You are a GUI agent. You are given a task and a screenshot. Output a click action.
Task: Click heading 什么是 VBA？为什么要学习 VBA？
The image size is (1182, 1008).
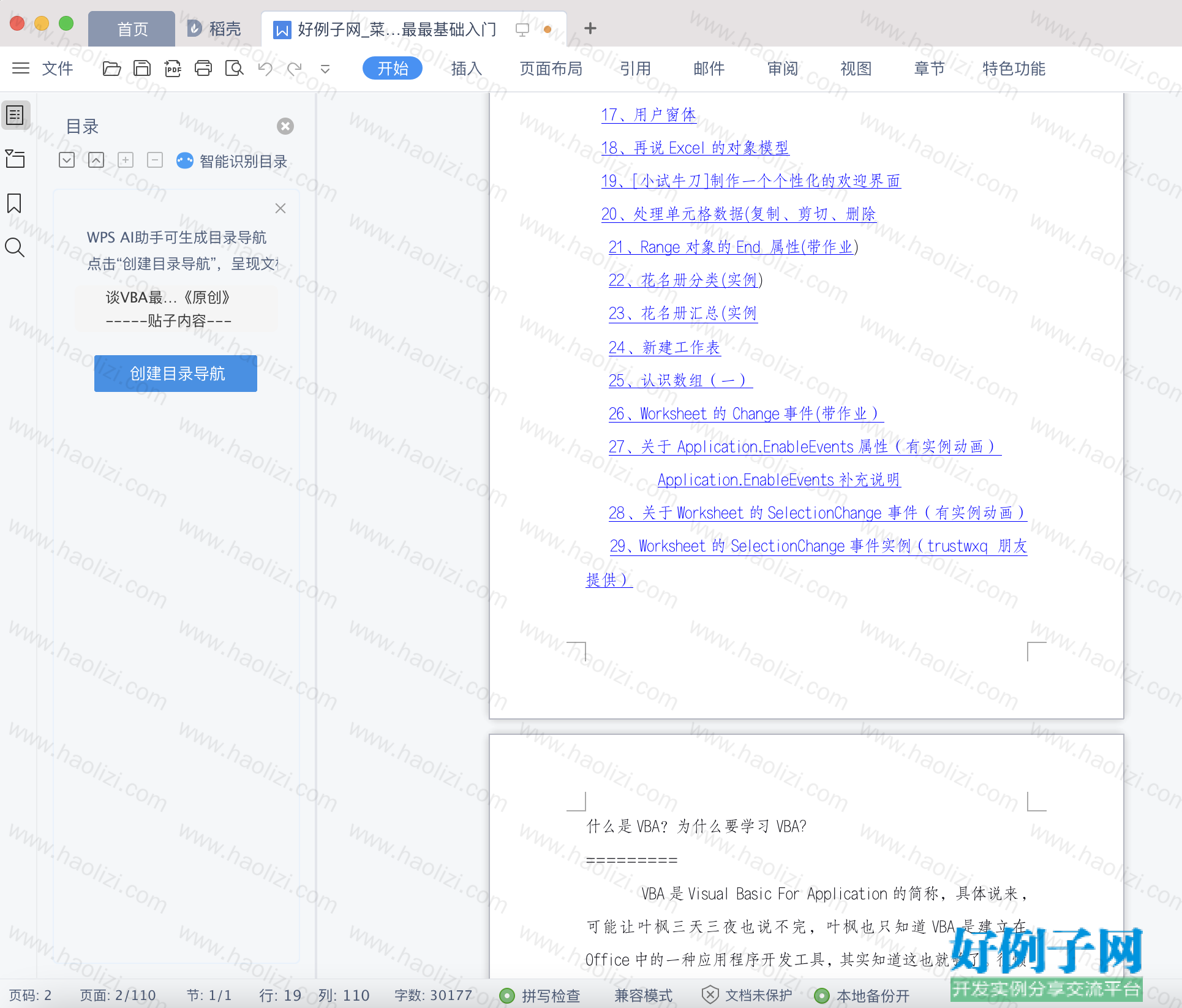(x=696, y=826)
